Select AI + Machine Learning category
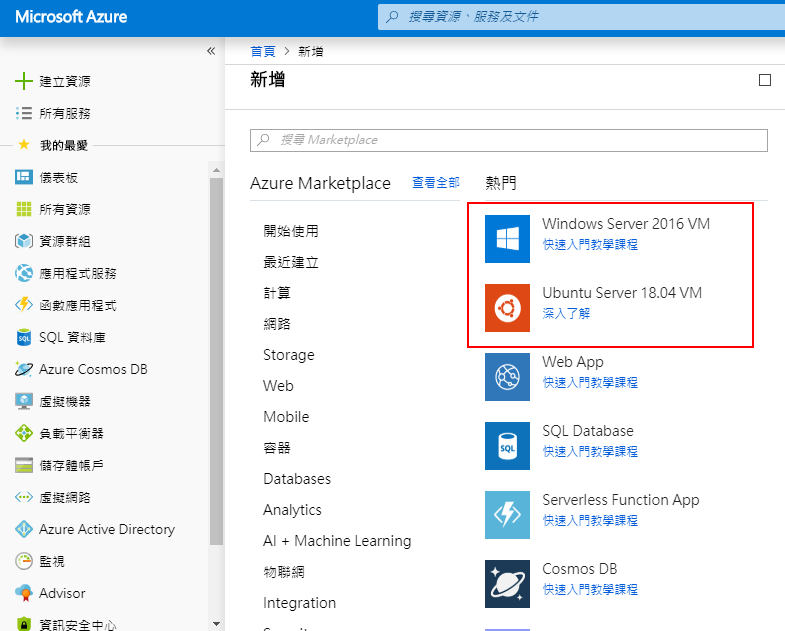Image resolution: width=785 pixels, height=631 pixels. (x=337, y=541)
